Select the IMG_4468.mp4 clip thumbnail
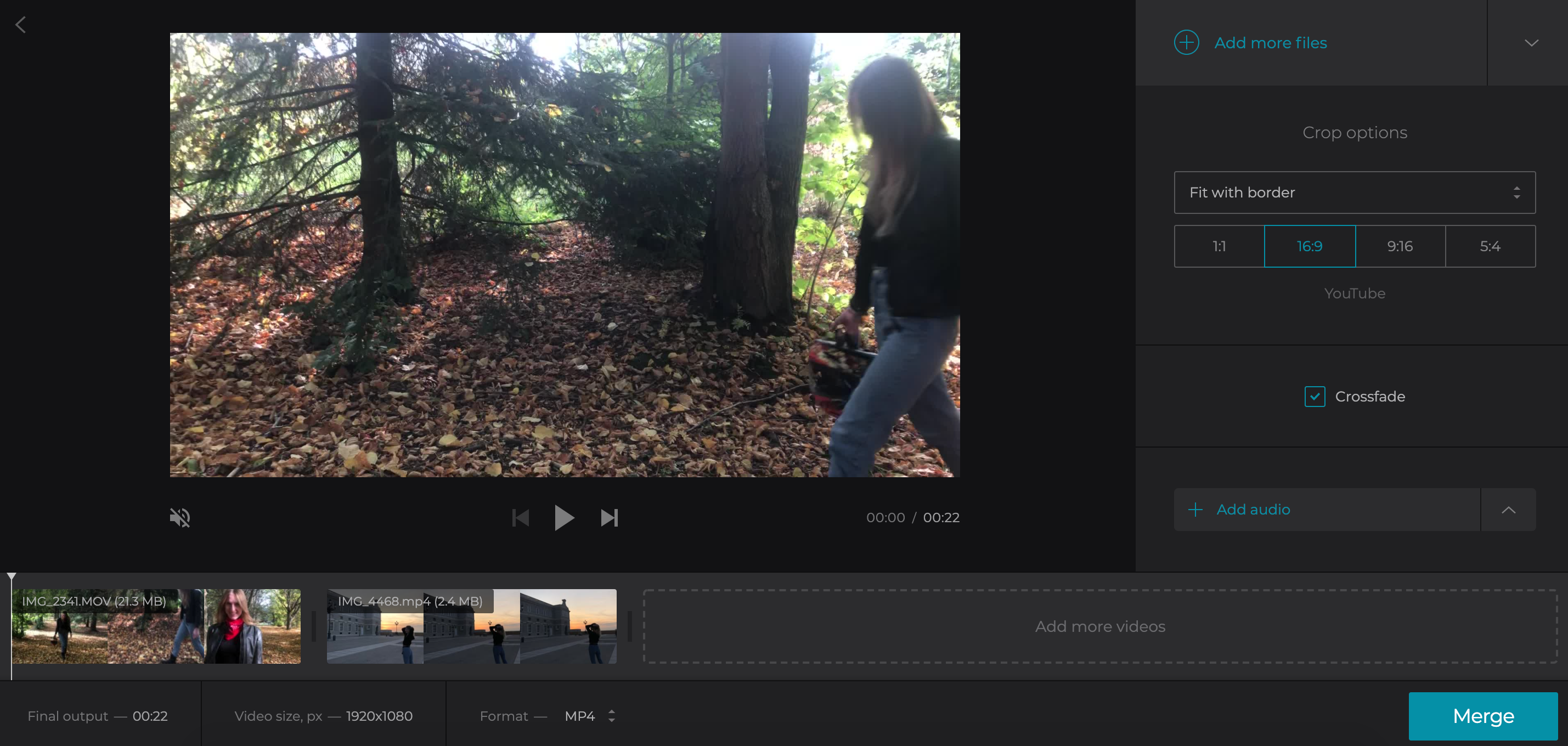 [x=472, y=626]
